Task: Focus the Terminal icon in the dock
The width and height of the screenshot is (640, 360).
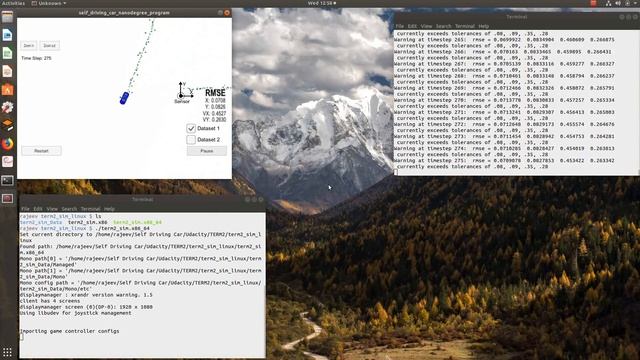Action: click(x=7, y=180)
